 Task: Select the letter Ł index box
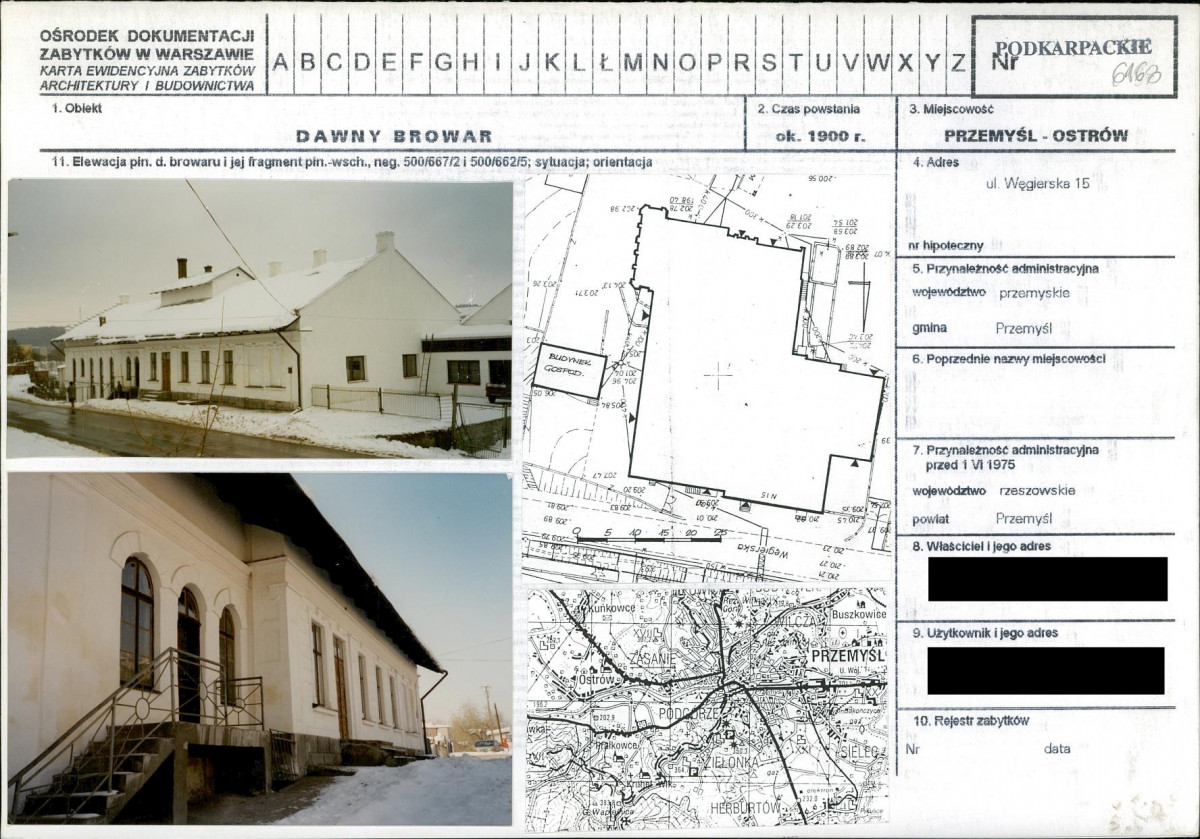(x=606, y=62)
